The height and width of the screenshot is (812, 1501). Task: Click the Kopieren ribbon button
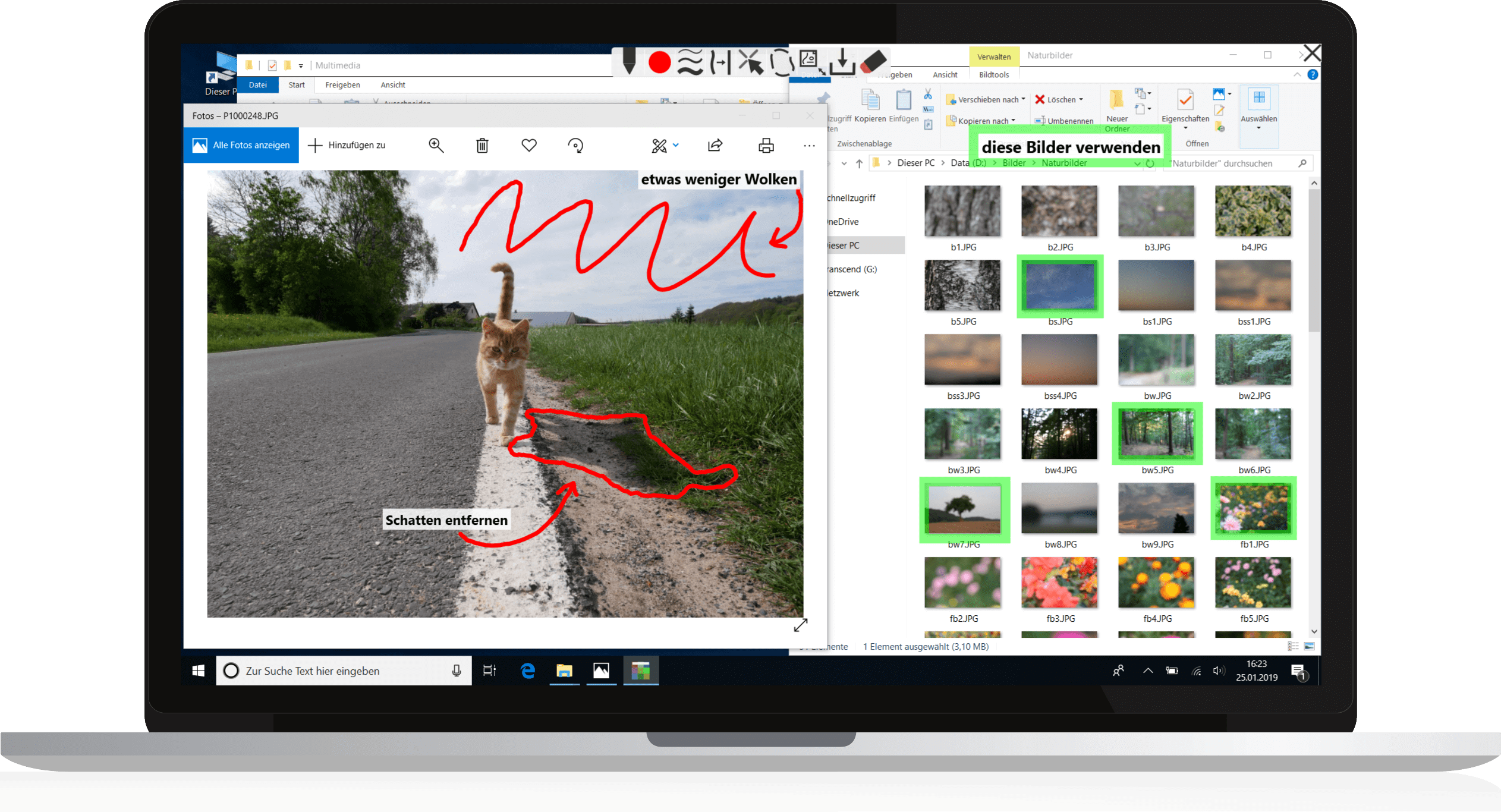coord(870,106)
